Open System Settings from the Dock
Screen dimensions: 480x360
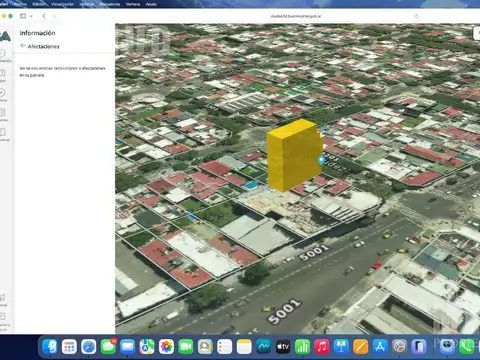coord(399,347)
